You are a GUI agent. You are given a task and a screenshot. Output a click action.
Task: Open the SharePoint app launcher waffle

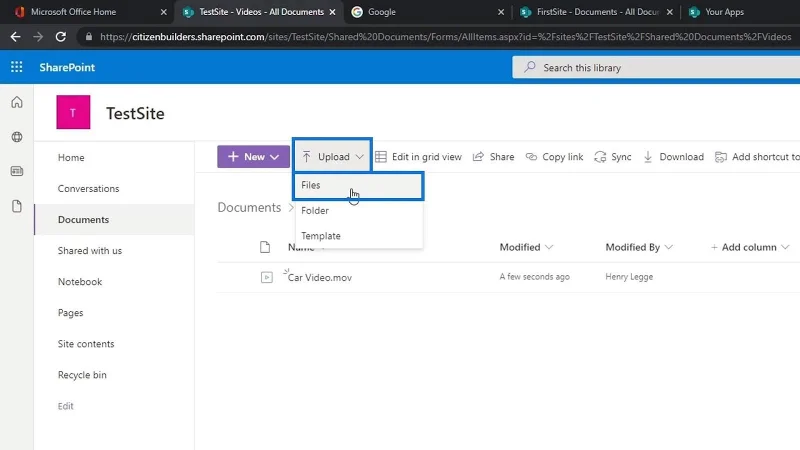[x=16, y=67]
